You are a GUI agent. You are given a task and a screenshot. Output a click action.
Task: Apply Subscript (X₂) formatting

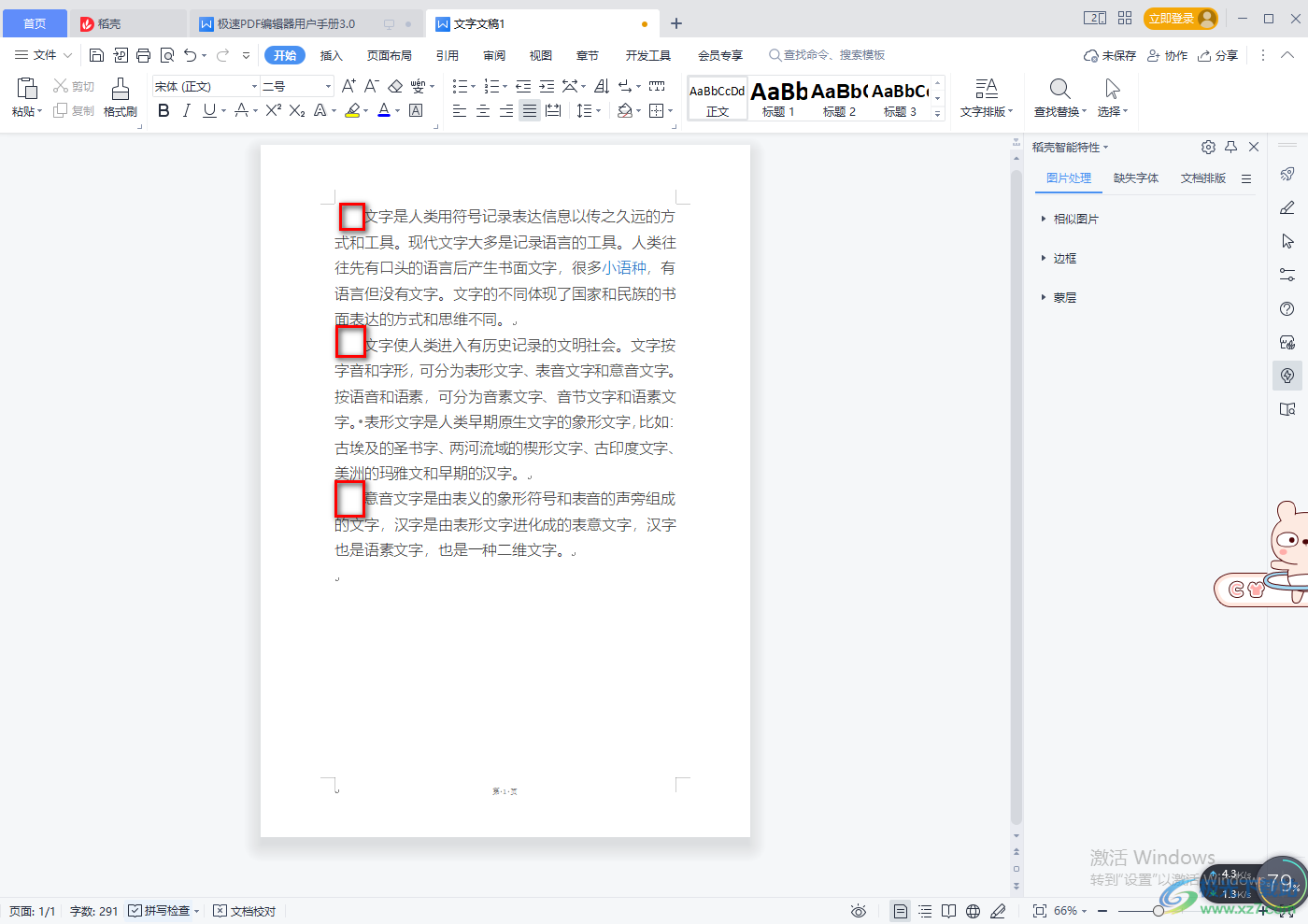pos(297,110)
